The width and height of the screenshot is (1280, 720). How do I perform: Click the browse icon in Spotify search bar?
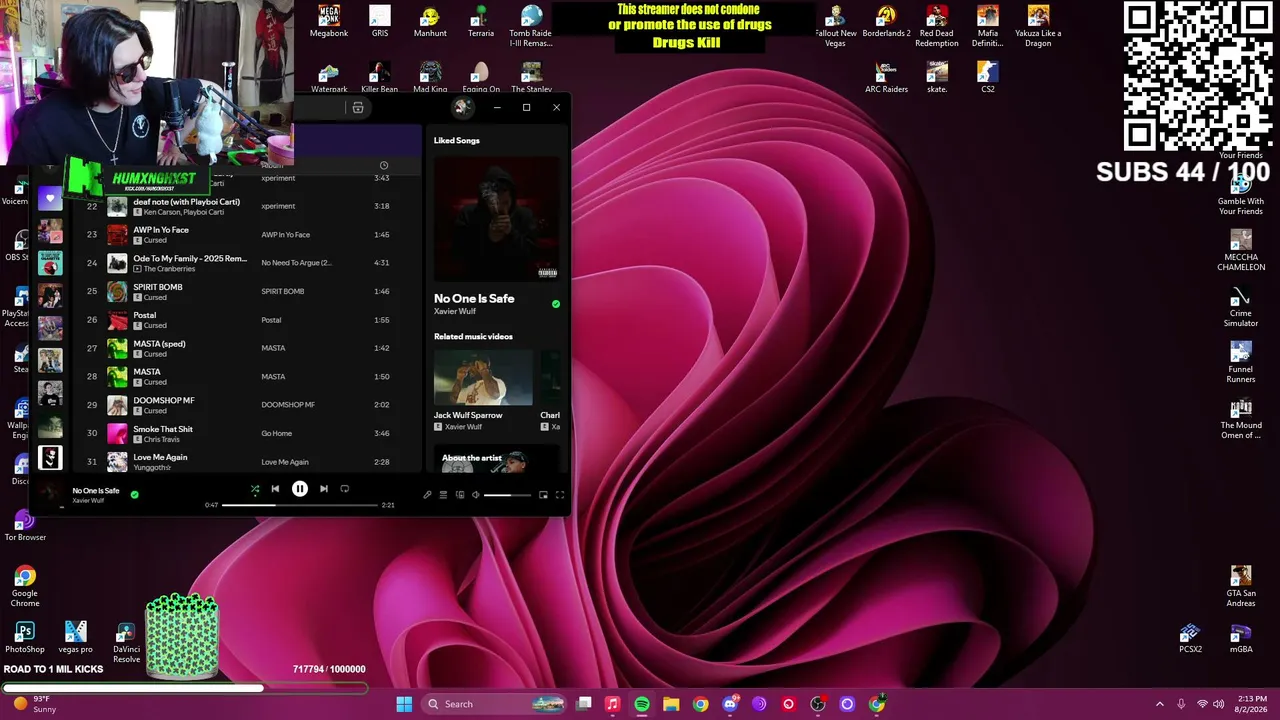tap(357, 108)
